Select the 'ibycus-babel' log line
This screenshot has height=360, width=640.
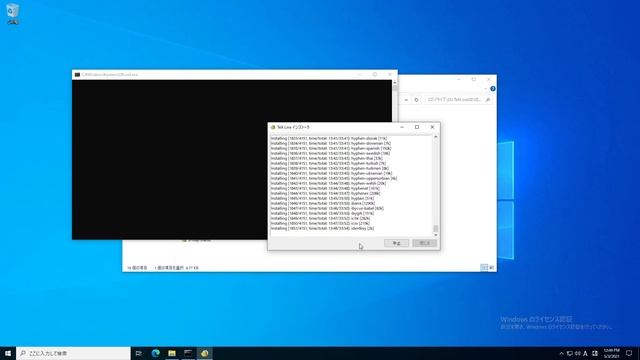point(327,208)
